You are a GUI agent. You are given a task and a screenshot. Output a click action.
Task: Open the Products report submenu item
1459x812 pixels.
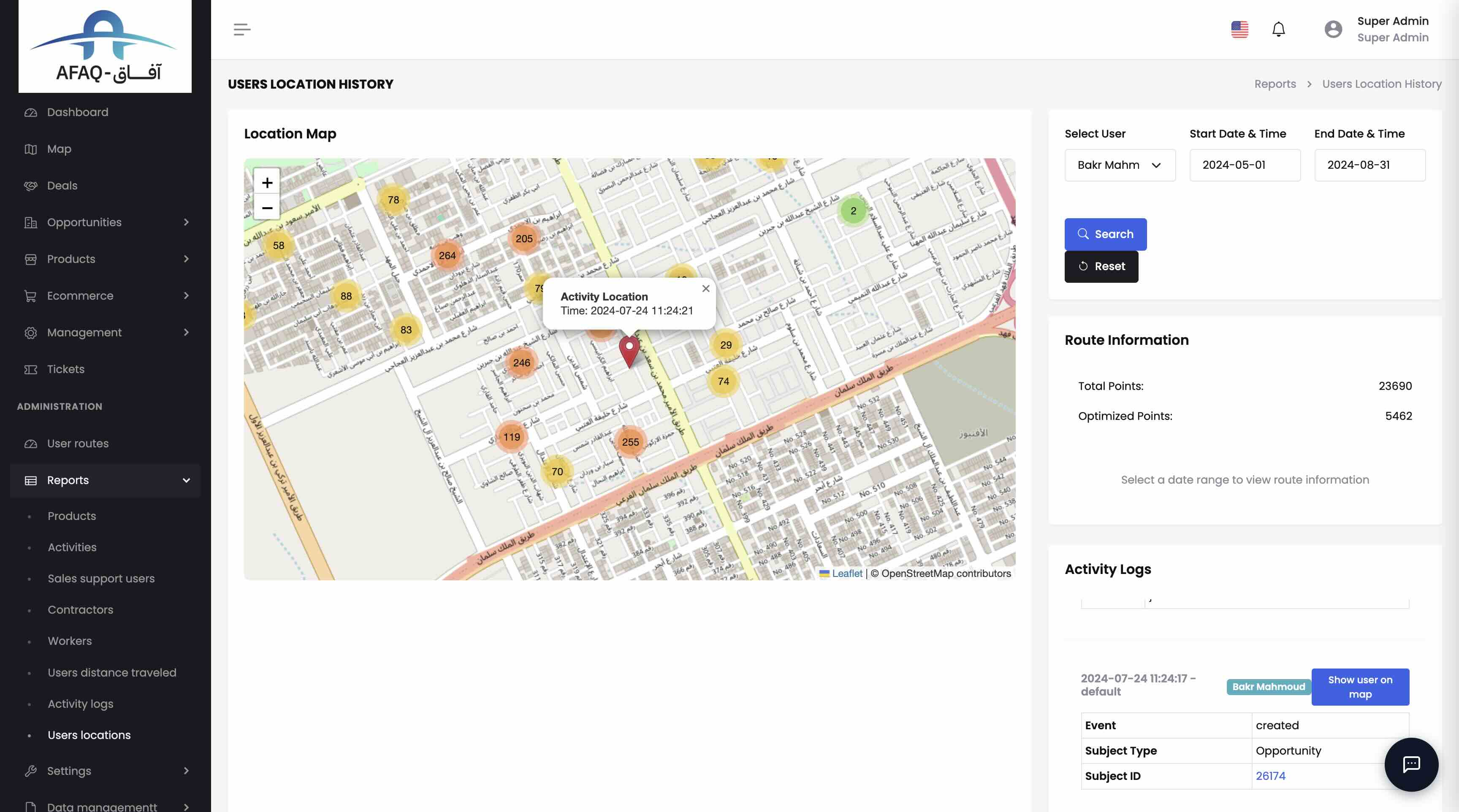(72, 516)
